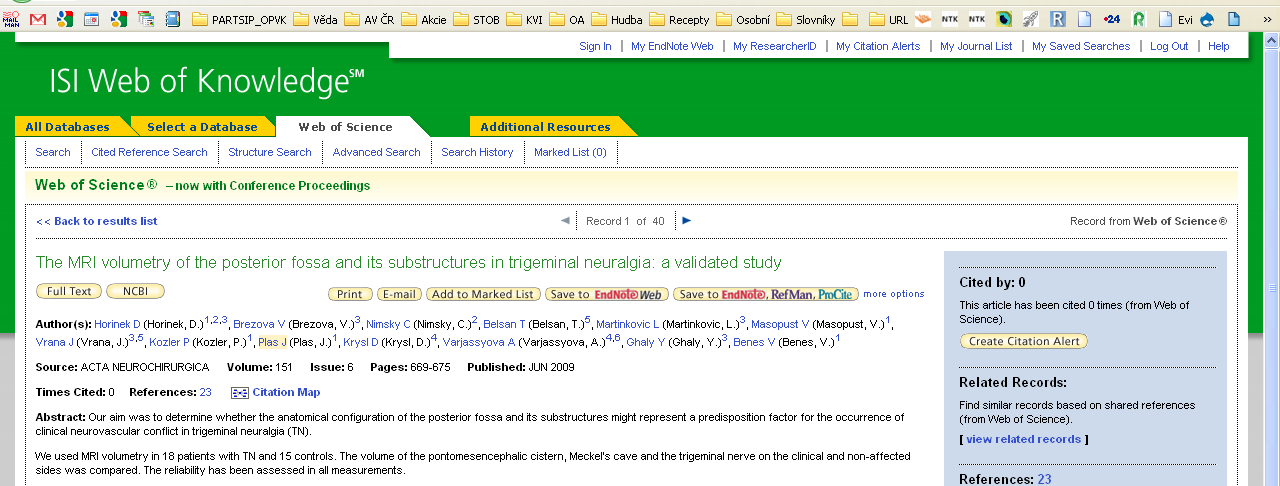
Task: Click Save to EndNote Web button
Action: (x=607, y=294)
